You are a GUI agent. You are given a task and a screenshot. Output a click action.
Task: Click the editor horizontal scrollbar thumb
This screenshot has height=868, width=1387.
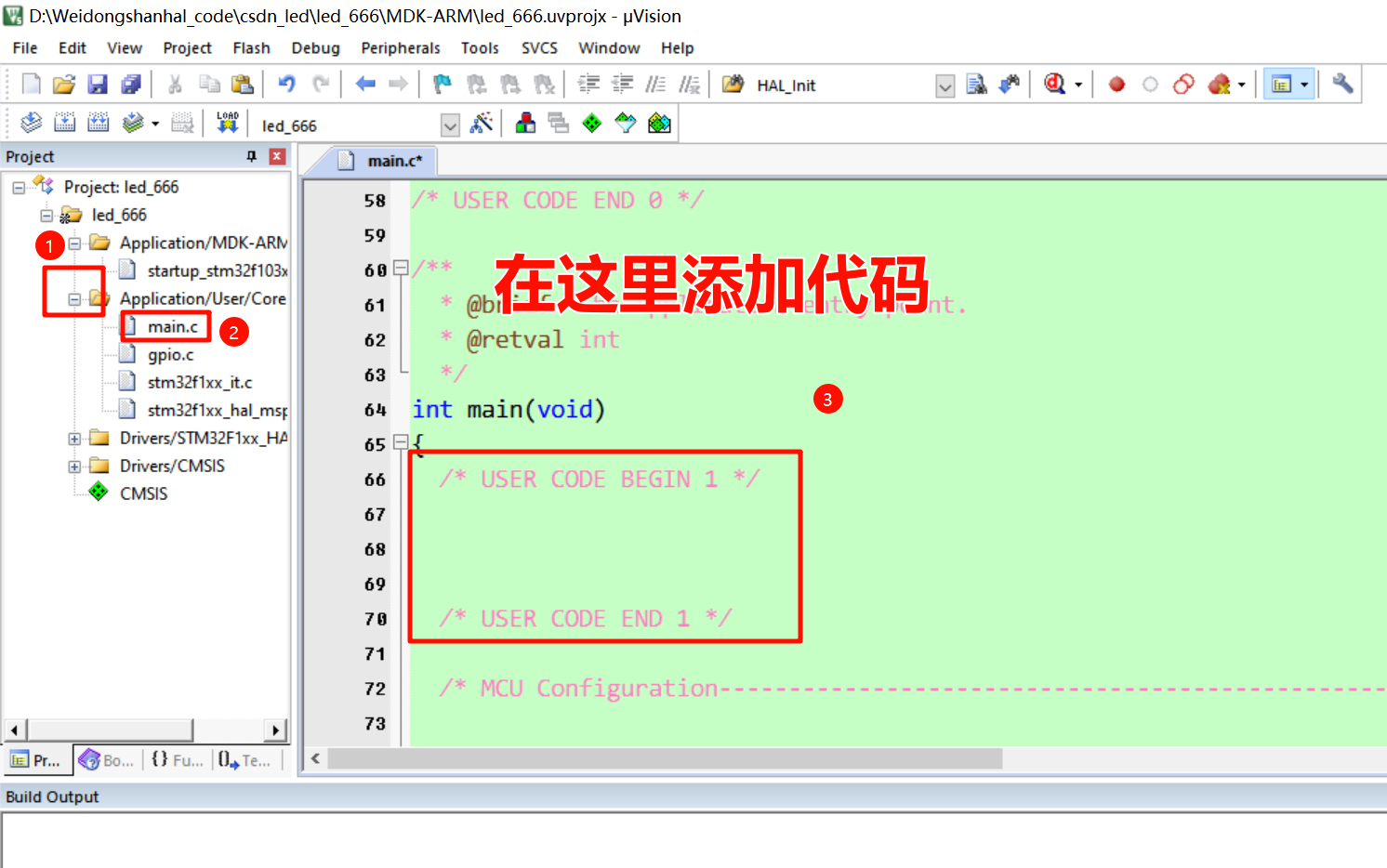tap(665, 758)
